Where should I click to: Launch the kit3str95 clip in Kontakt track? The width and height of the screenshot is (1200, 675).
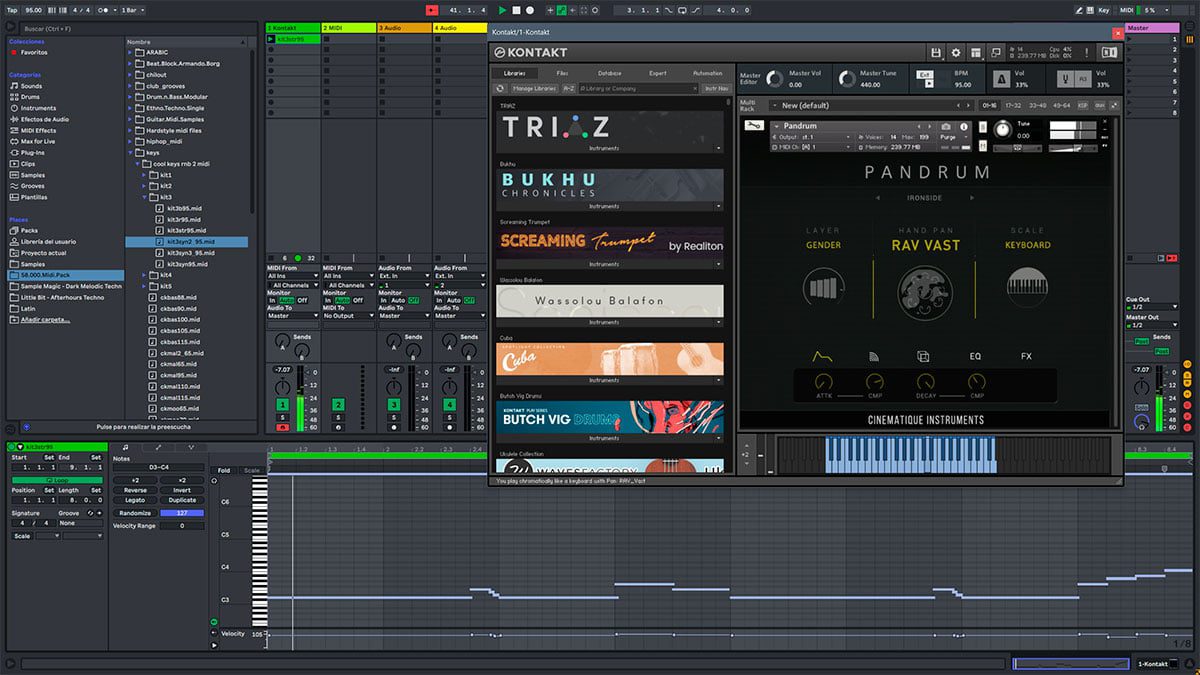(x=272, y=39)
